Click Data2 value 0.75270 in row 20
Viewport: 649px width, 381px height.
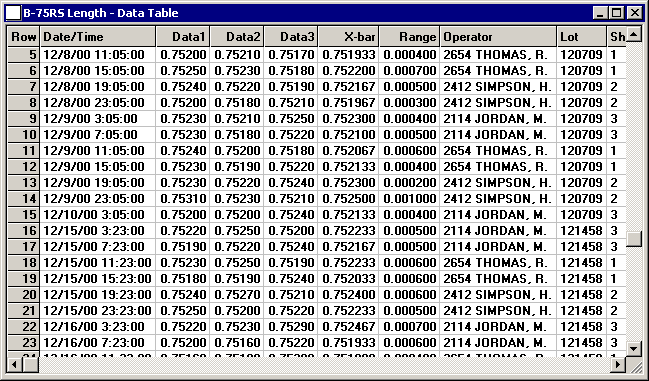(237, 295)
